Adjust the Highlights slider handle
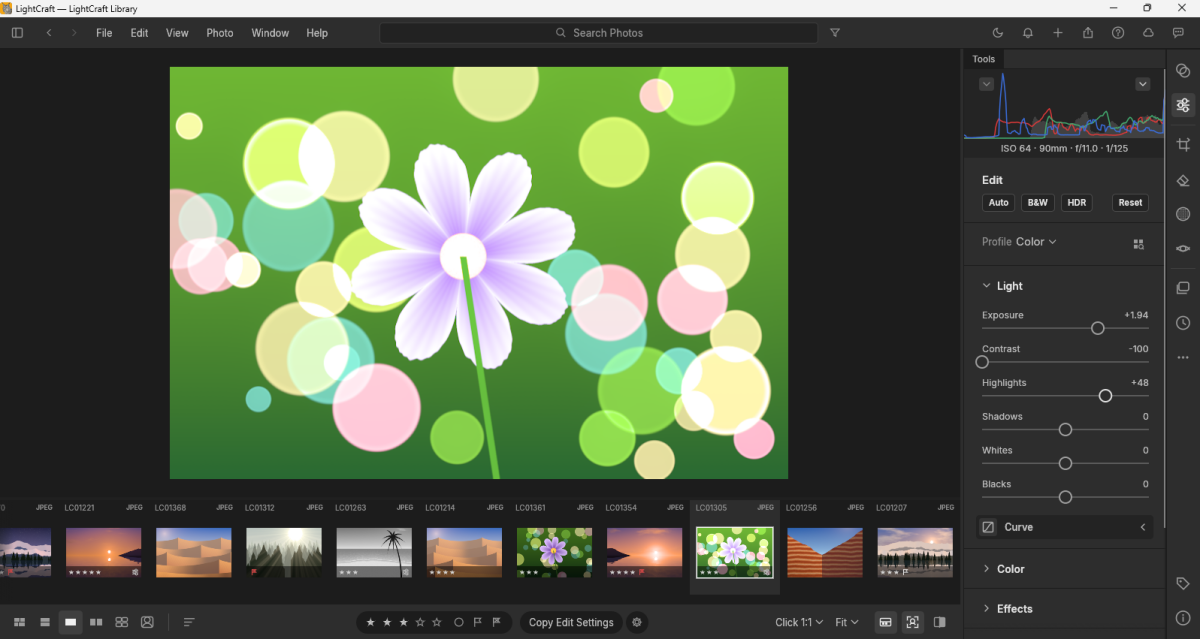The image size is (1200, 639). pos(1105,396)
